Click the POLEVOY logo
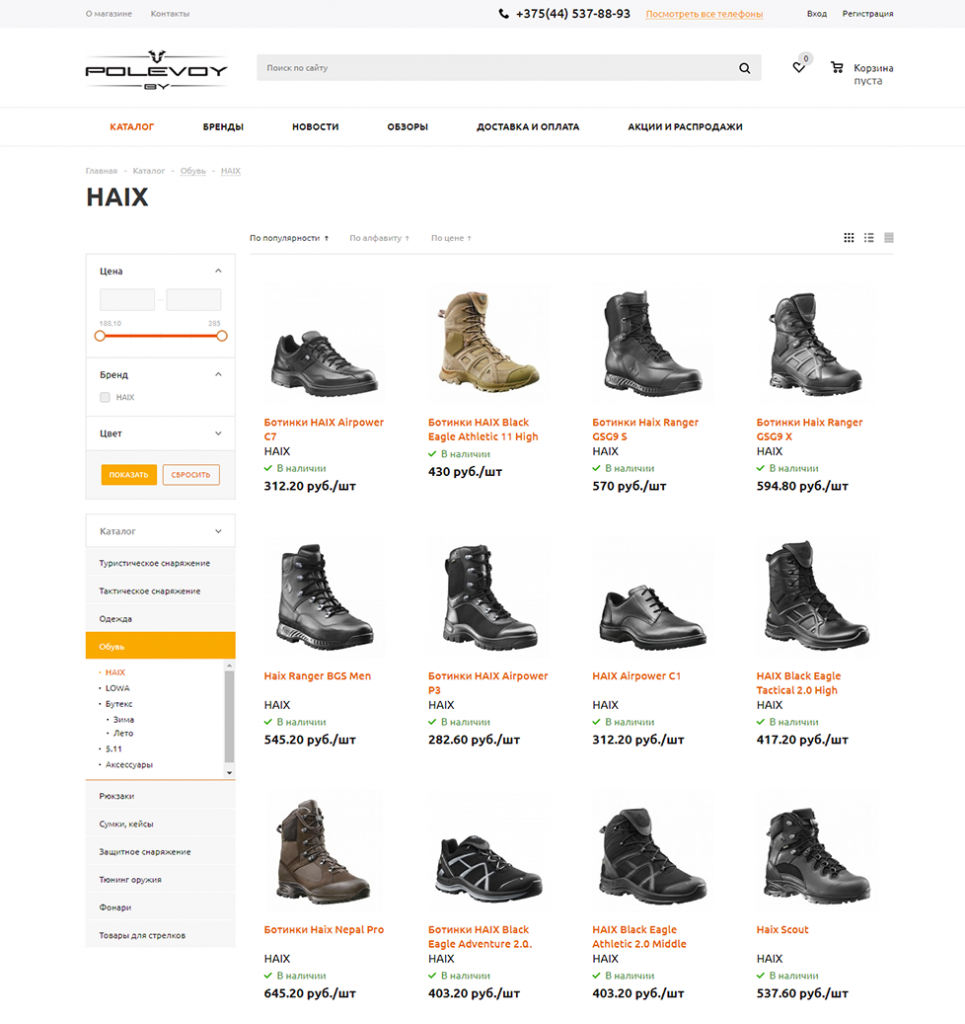Screen dimensions: 965x1024 (157, 69)
